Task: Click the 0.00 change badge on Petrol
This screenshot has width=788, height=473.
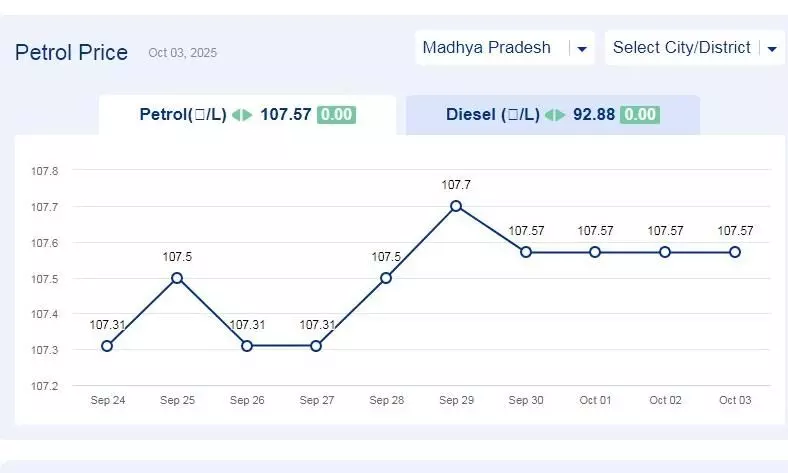Action: [336, 115]
